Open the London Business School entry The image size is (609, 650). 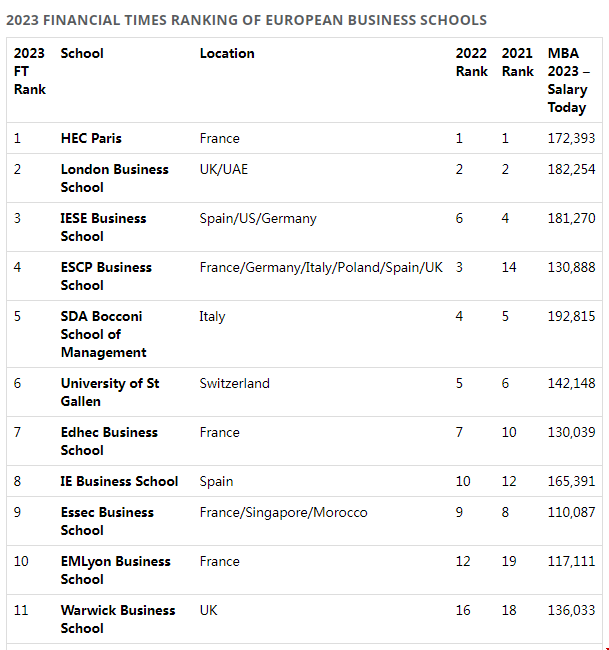114,178
